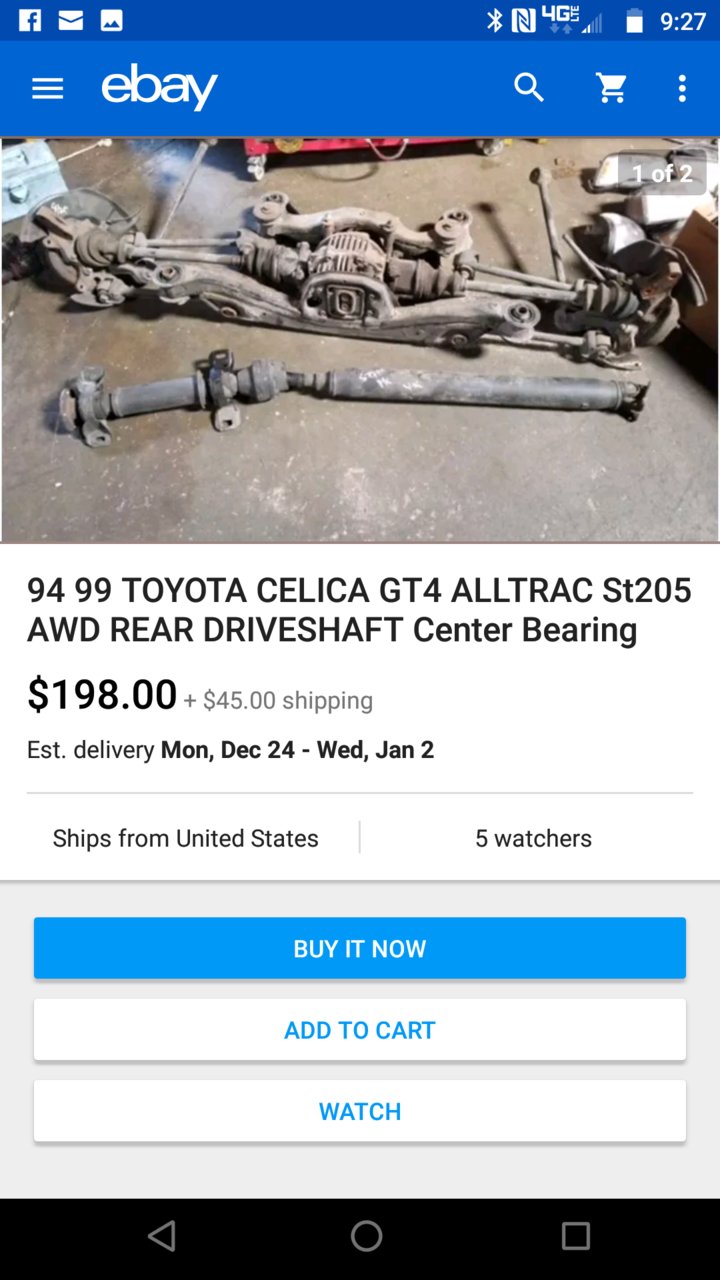This screenshot has width=720, height=1280.
Task: Open the search magnifier icon
Action: click(x=529, y=88)
